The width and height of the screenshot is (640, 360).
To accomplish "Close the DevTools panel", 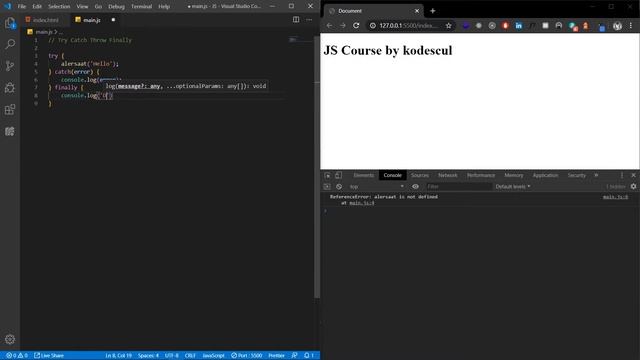I will [x=633, y=175].
